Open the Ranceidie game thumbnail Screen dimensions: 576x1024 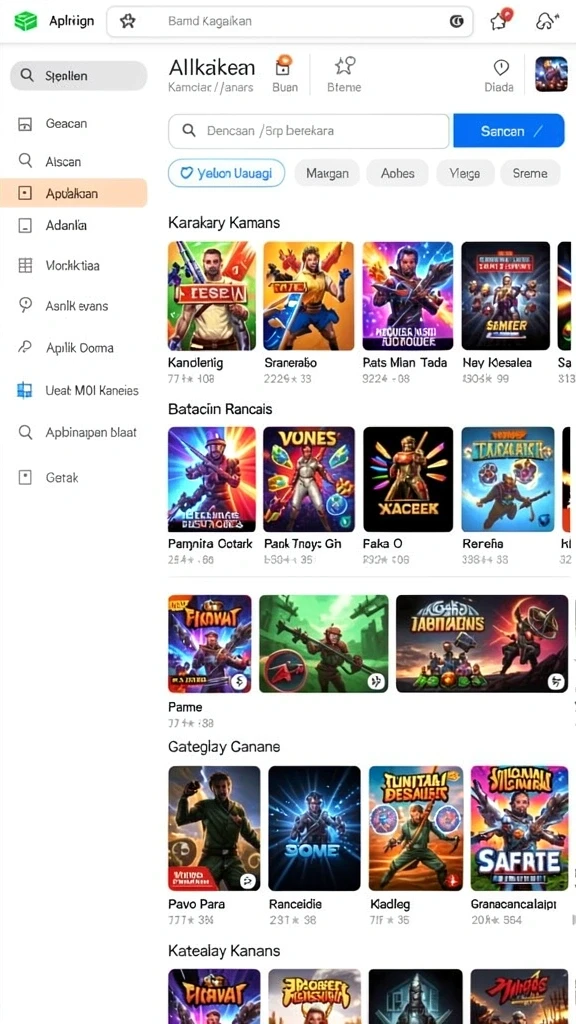pyautogui.click(x=315, y=828)
